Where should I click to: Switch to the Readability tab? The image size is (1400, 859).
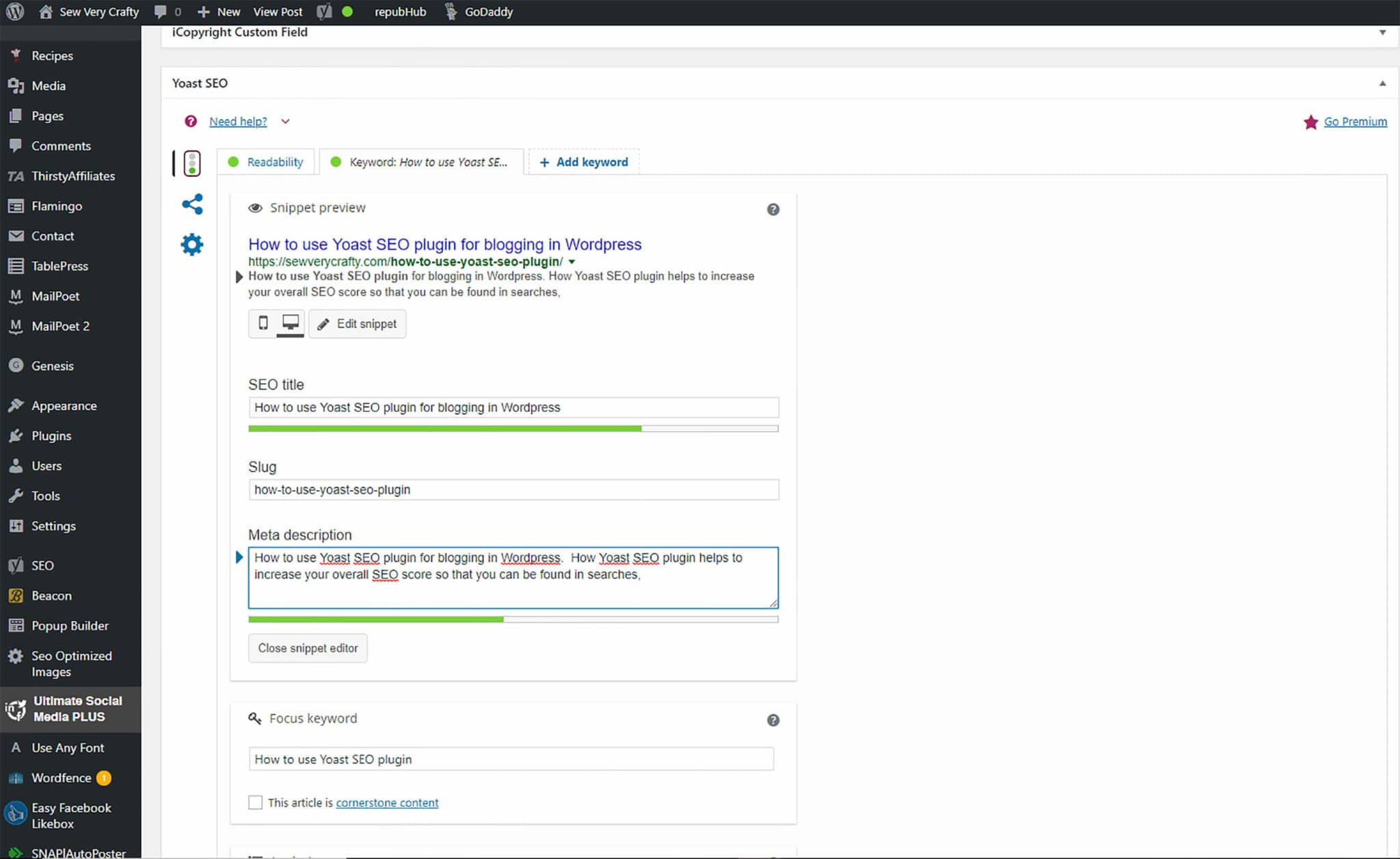coord(267,162)
